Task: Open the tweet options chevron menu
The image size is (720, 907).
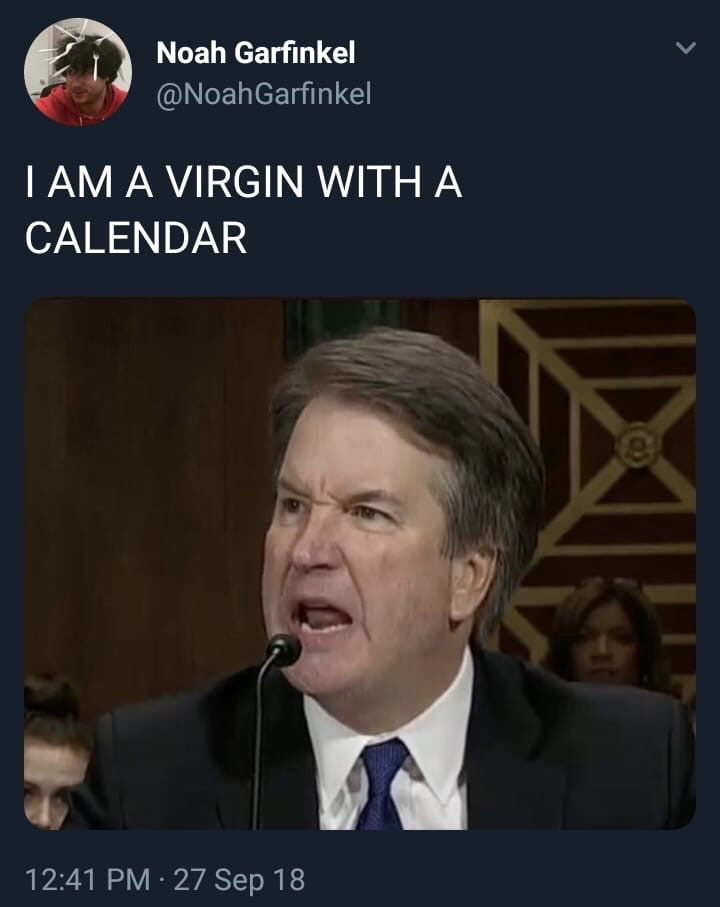Action: point(685,48)
